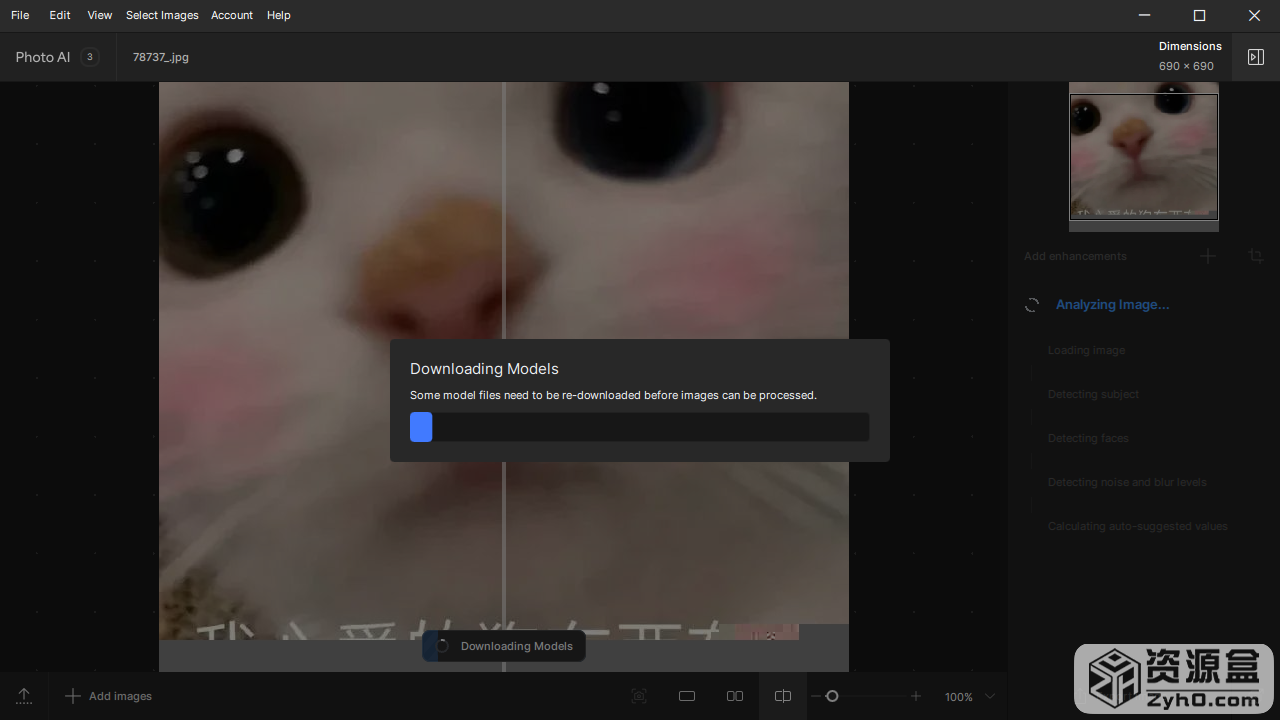The width and height of the screenshot is (1280, 720).
Task: Click the model download progress bar
Action: tap(639, 427)
